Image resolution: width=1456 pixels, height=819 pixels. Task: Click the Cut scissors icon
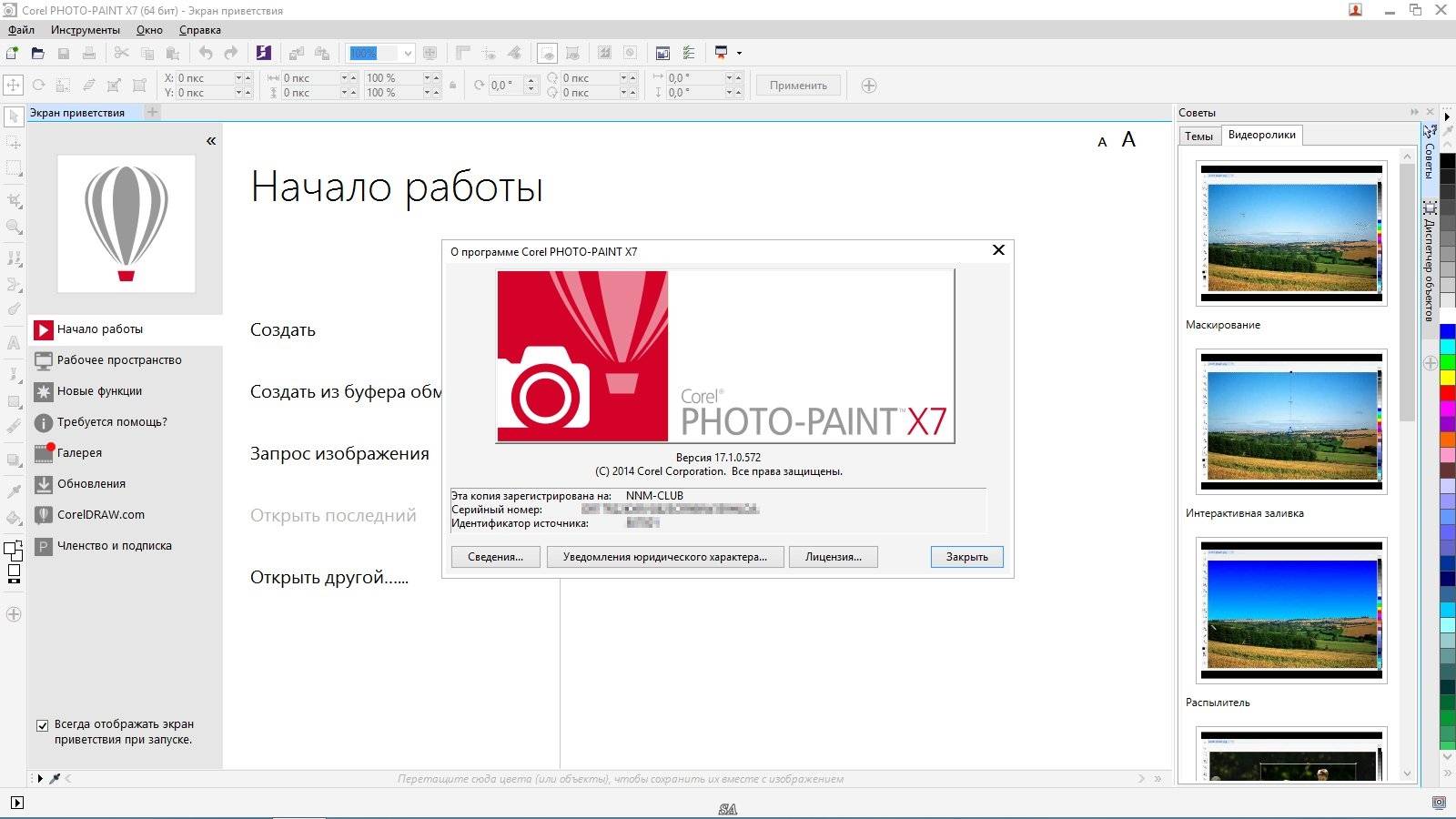pyautogui.click(x=122, y=53)
